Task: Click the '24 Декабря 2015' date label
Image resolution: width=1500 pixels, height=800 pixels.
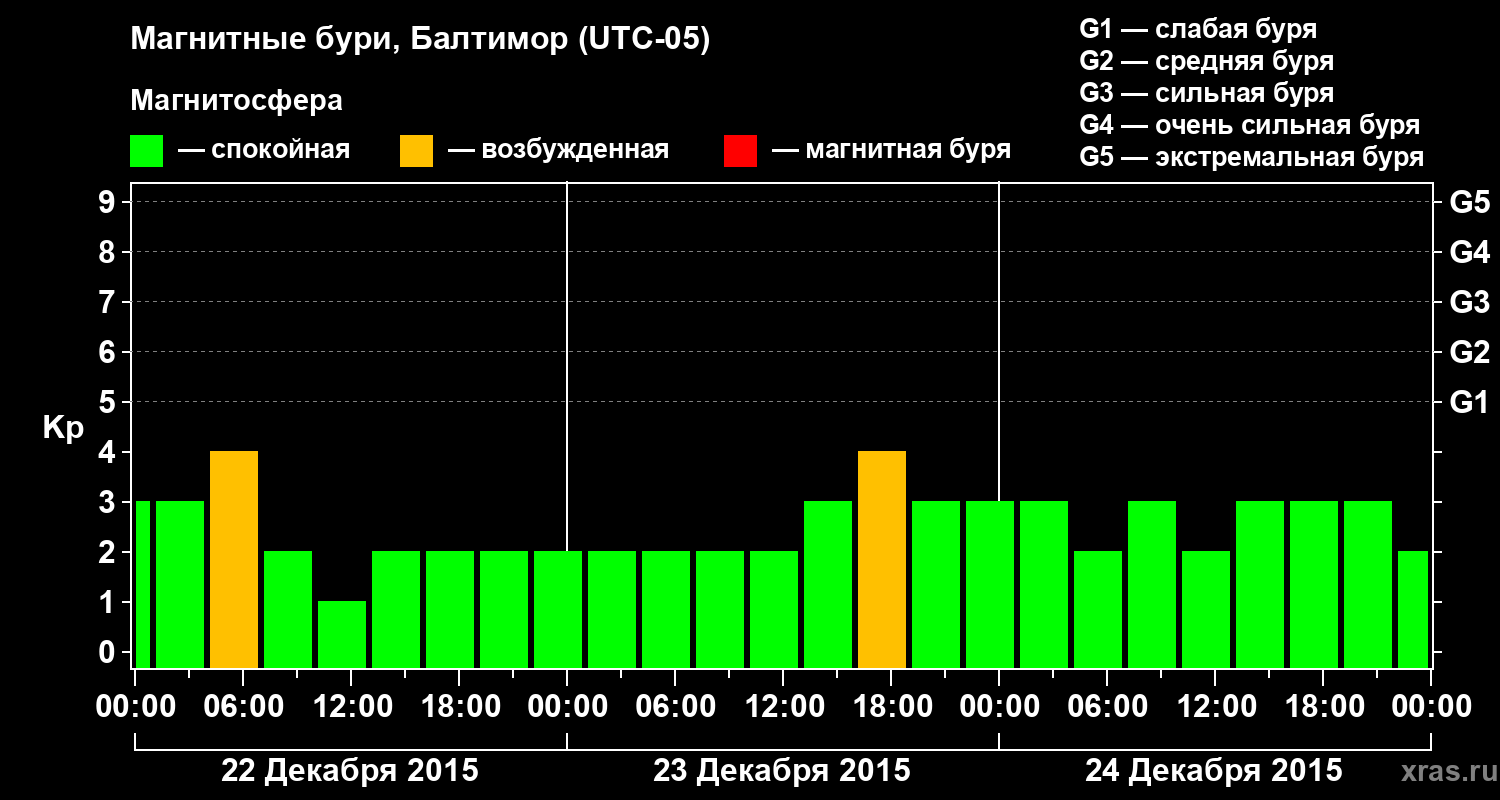Action: (1214, 771)
